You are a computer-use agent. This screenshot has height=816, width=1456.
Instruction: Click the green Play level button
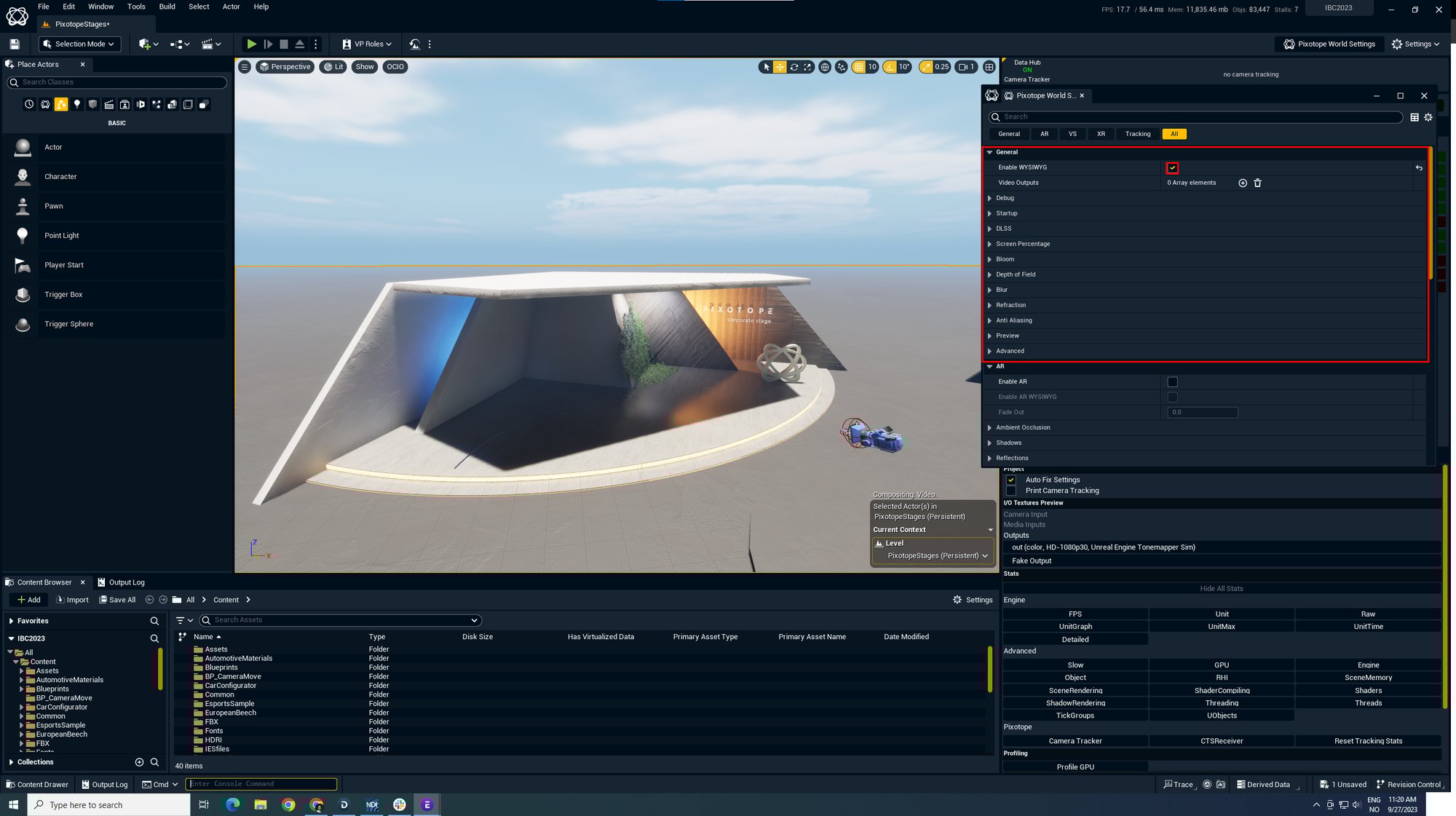[251, 44]
